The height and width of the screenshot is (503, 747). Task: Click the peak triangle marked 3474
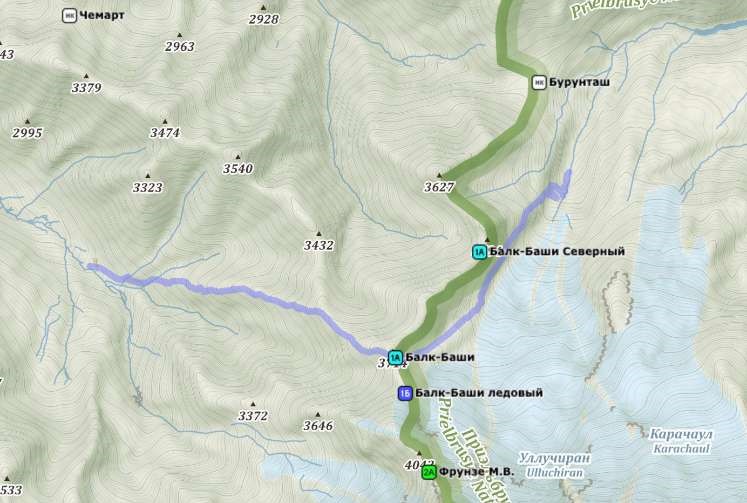165,121
